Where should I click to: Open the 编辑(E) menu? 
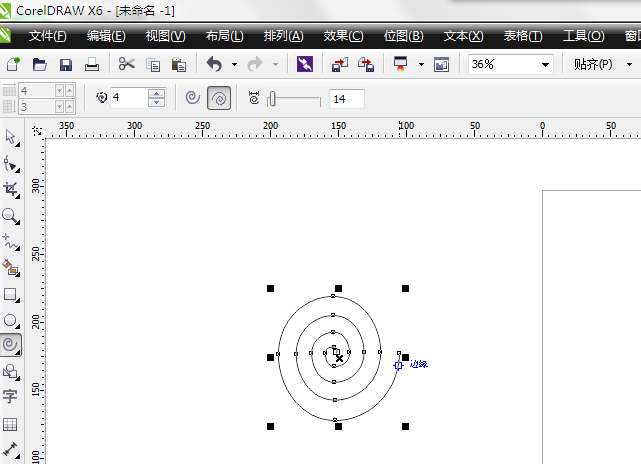pyautogui.click(x=106, y=36)
